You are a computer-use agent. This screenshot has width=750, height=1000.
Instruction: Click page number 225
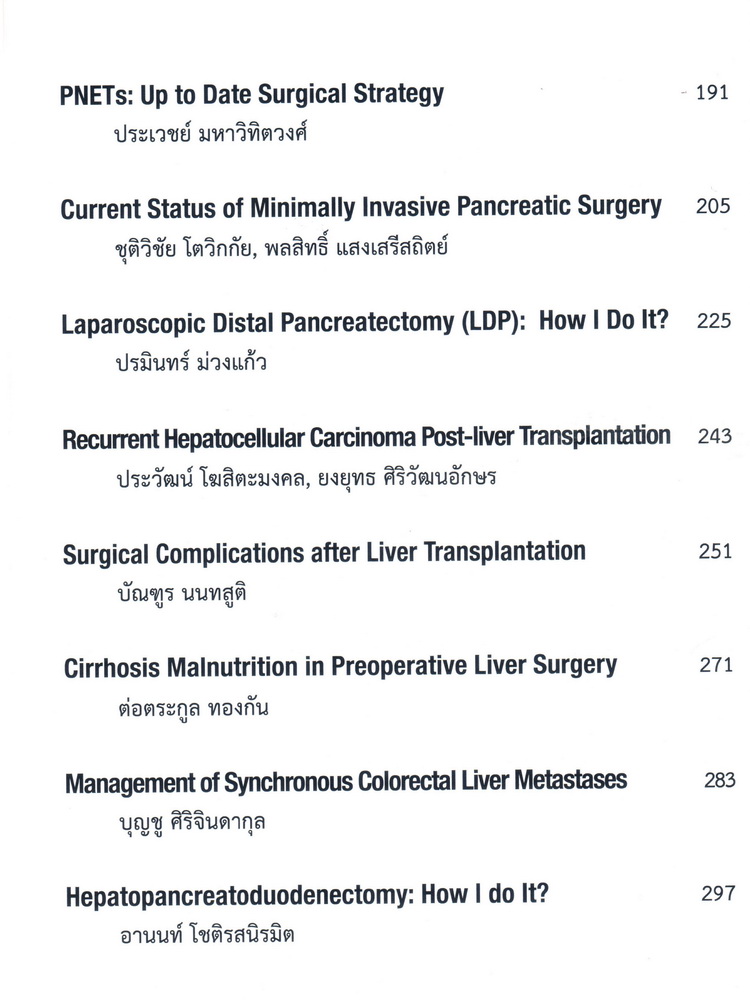pos(714,320)
